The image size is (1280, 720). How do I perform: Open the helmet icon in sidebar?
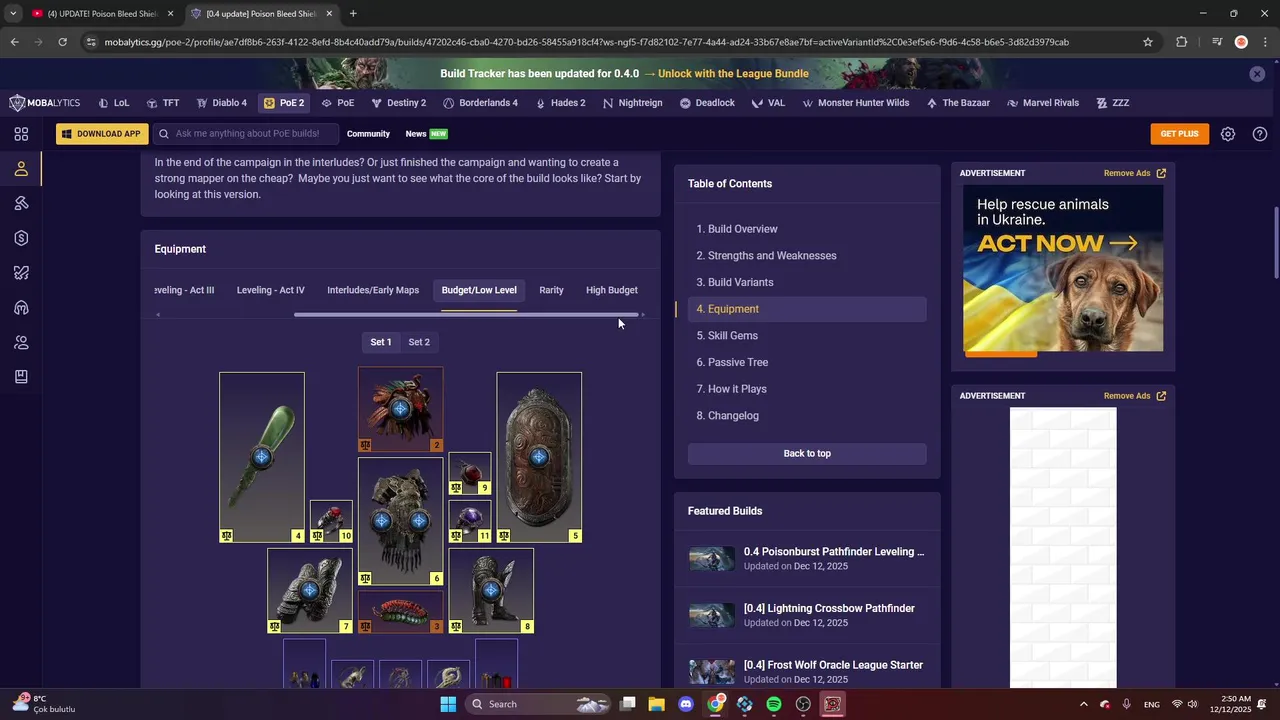tap(21, 308)
